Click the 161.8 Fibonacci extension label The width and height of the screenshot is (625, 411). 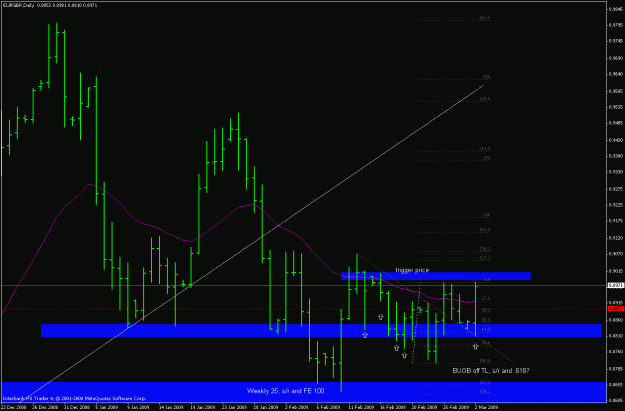coord(485,230)
